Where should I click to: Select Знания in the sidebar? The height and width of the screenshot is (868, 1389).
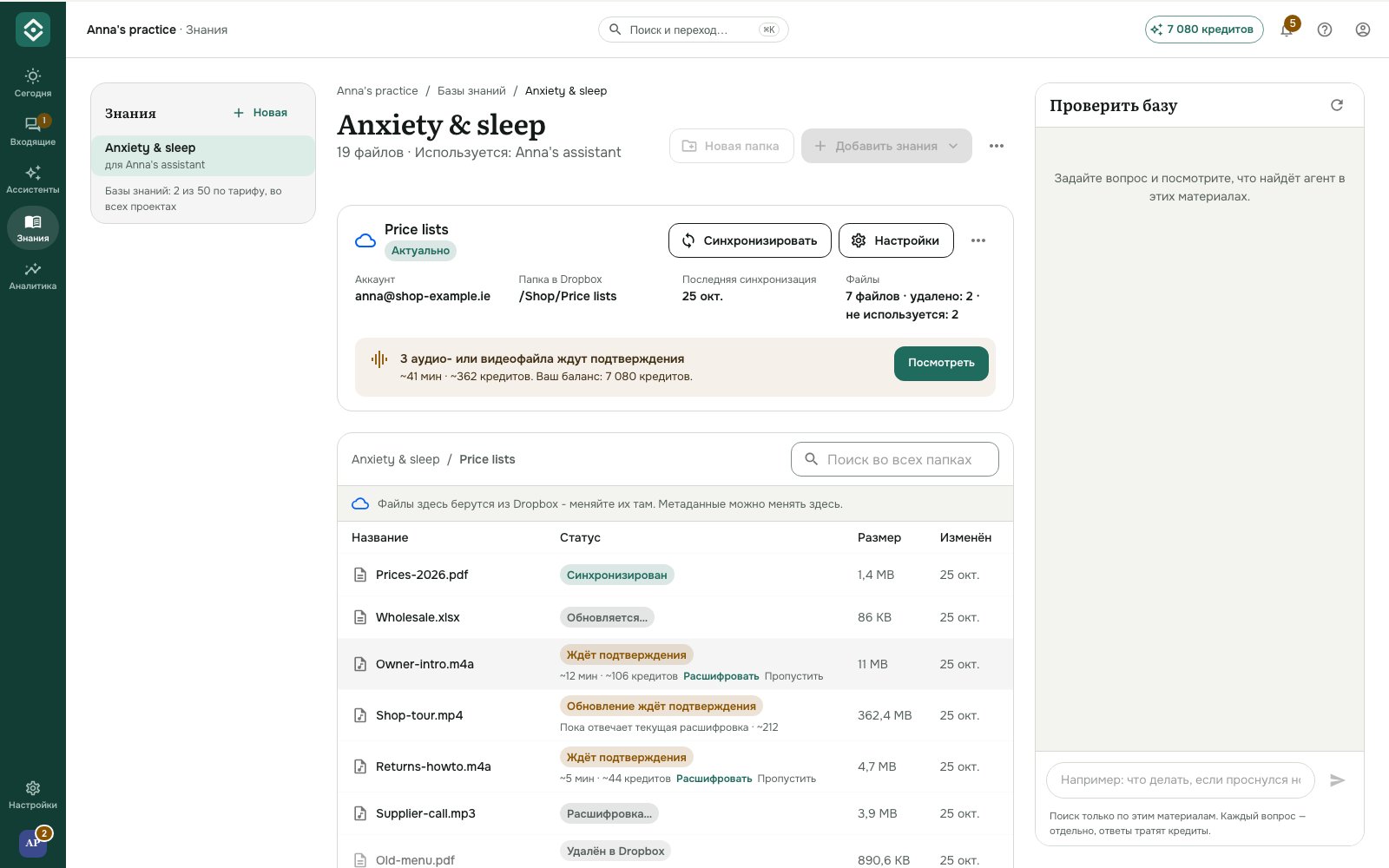tap(33, 227)
